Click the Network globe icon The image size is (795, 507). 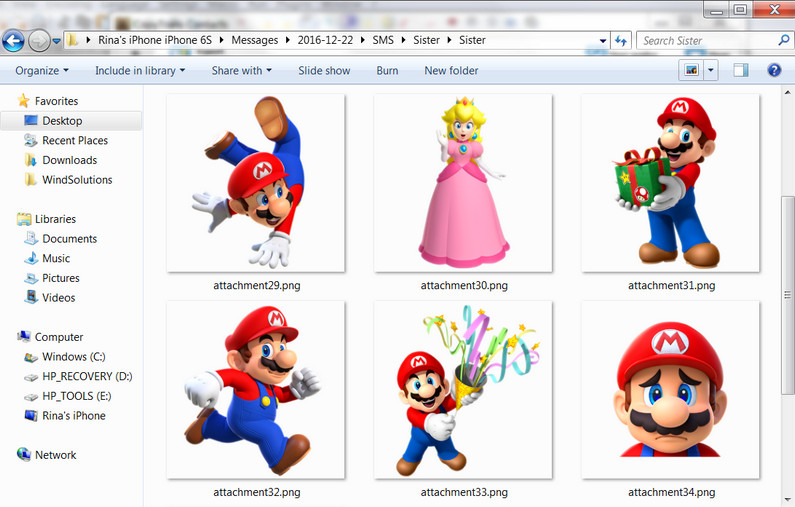[23, 454]
